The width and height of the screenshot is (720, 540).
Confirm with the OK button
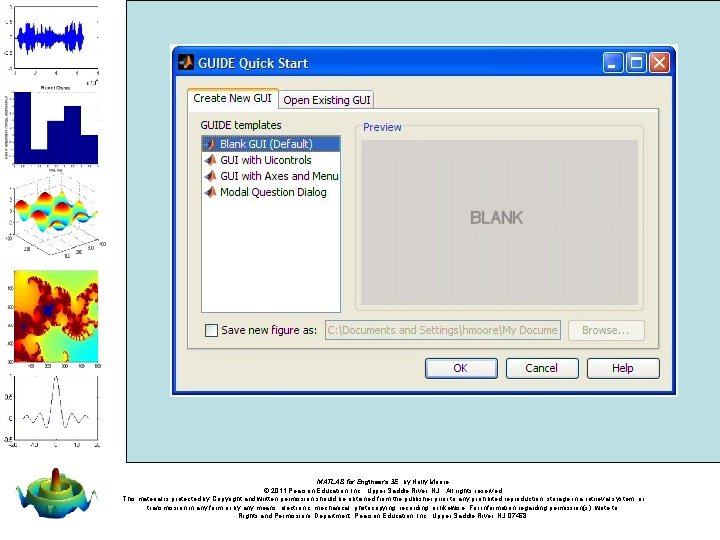point(461,368)
